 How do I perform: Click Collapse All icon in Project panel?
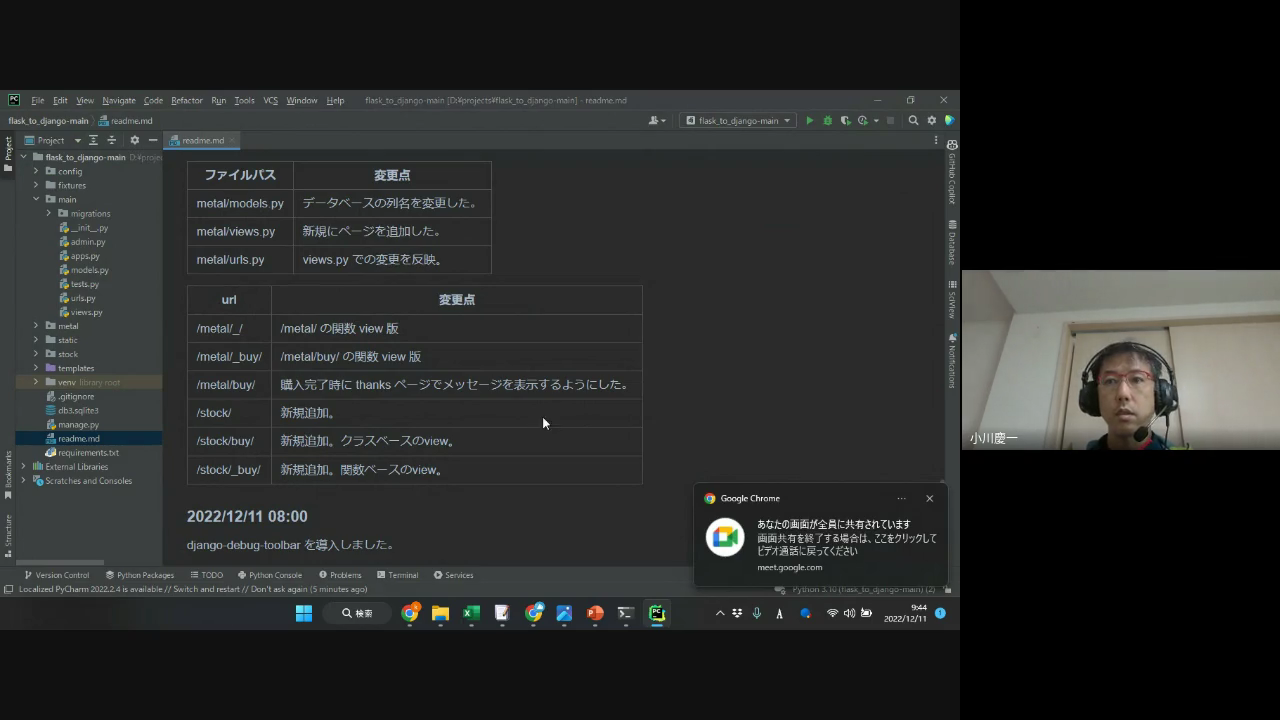pos(112,141)
